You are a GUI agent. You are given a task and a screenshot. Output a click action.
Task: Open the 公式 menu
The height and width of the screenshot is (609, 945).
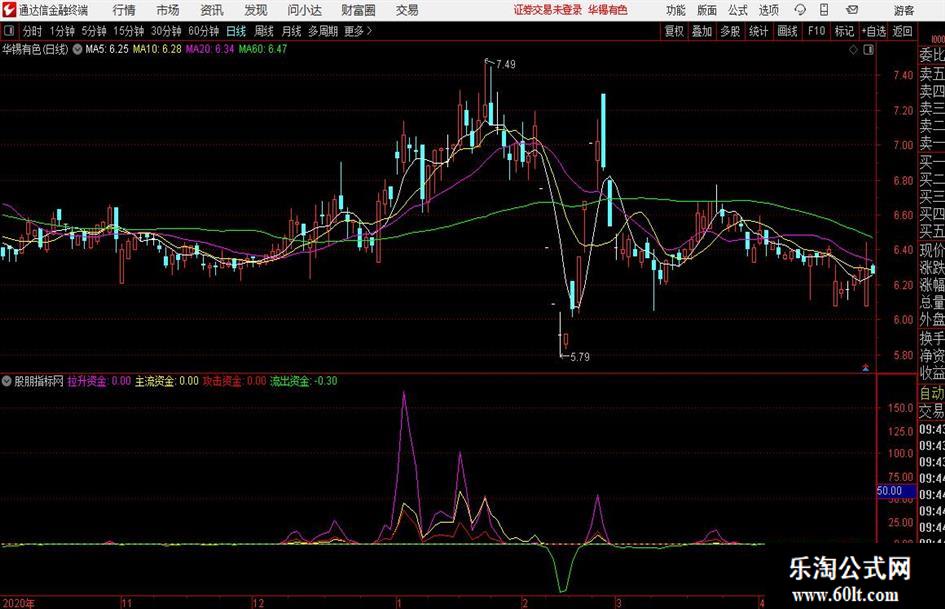[737, 10]
